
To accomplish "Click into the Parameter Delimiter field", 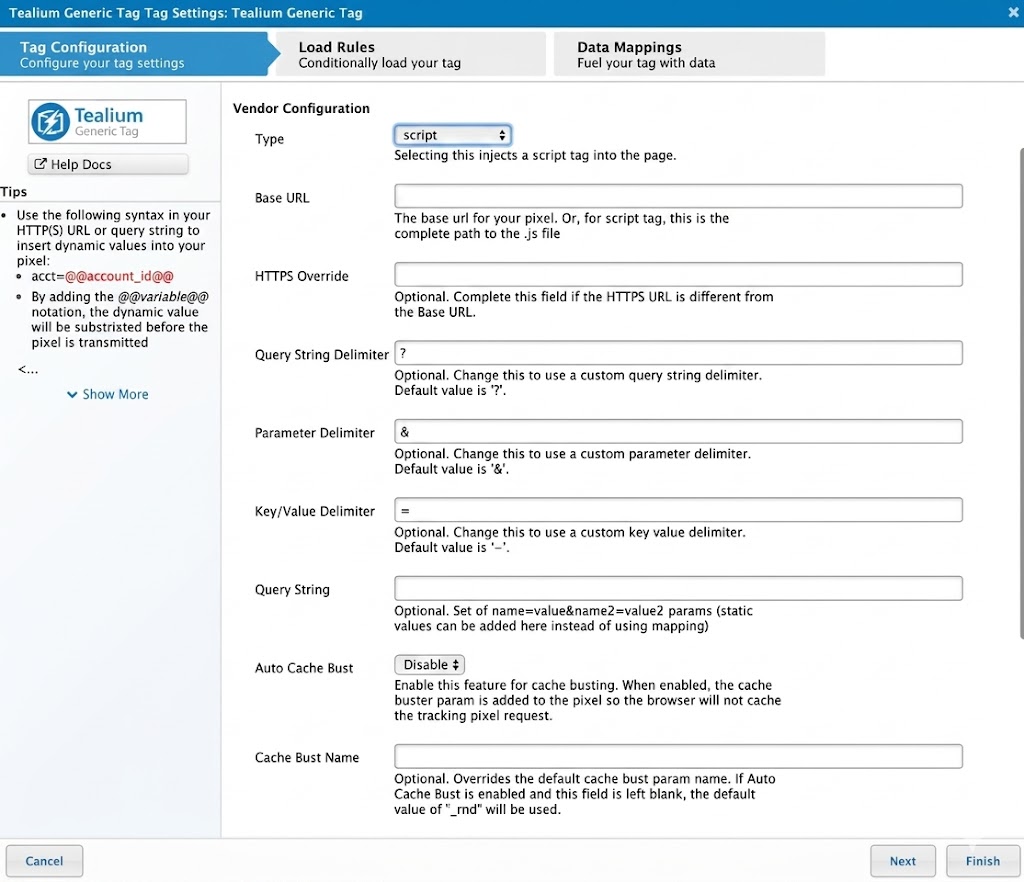I will tap(678, 432).
